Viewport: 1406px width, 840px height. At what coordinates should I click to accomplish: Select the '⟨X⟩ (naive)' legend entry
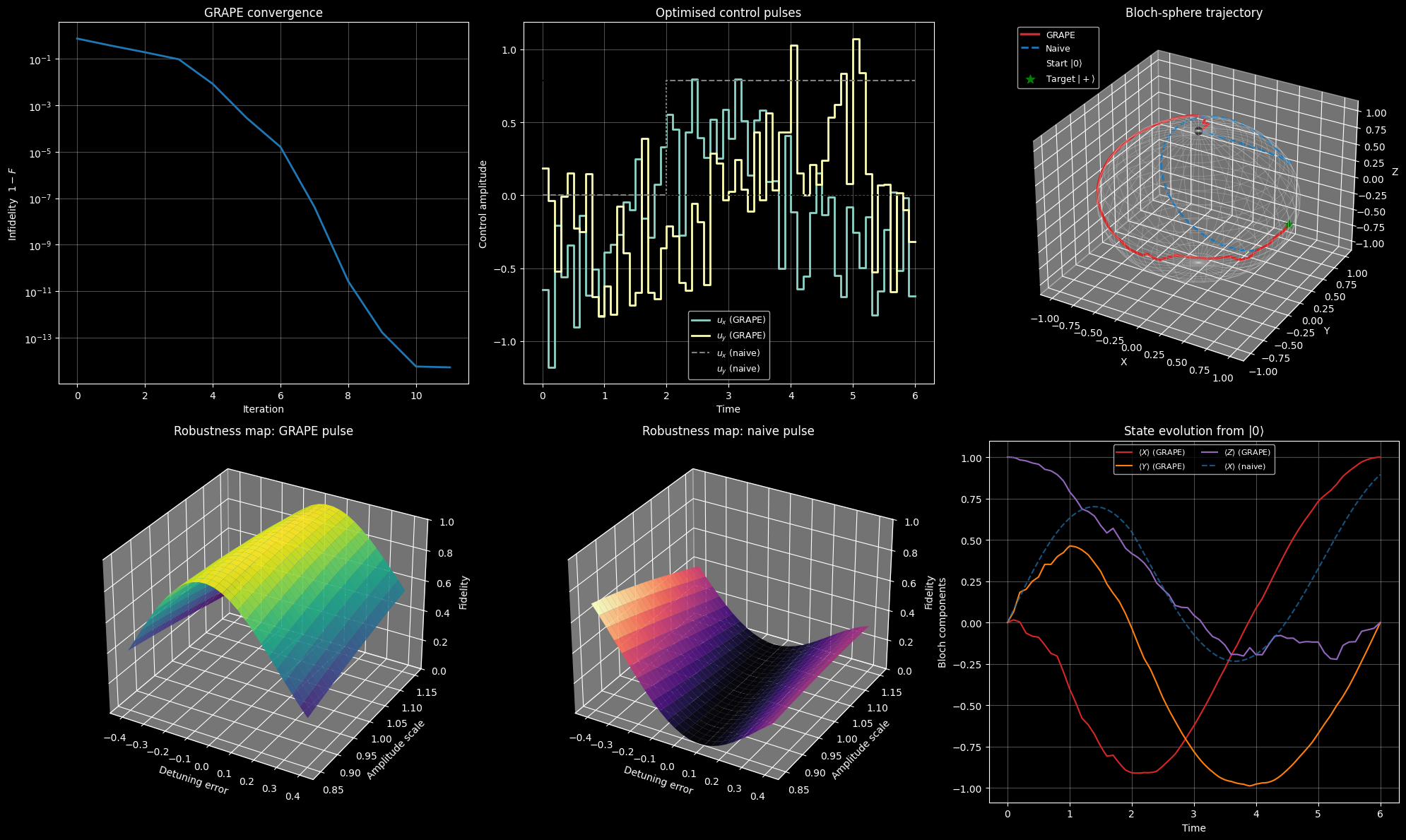coord(1234,466)
